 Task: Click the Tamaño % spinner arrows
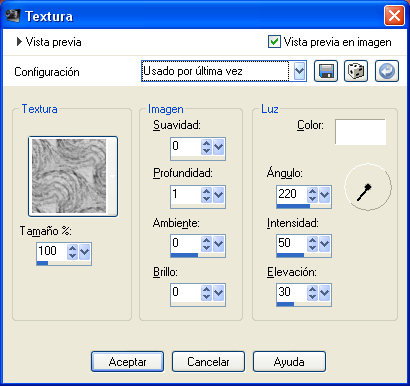coord(72,252)
